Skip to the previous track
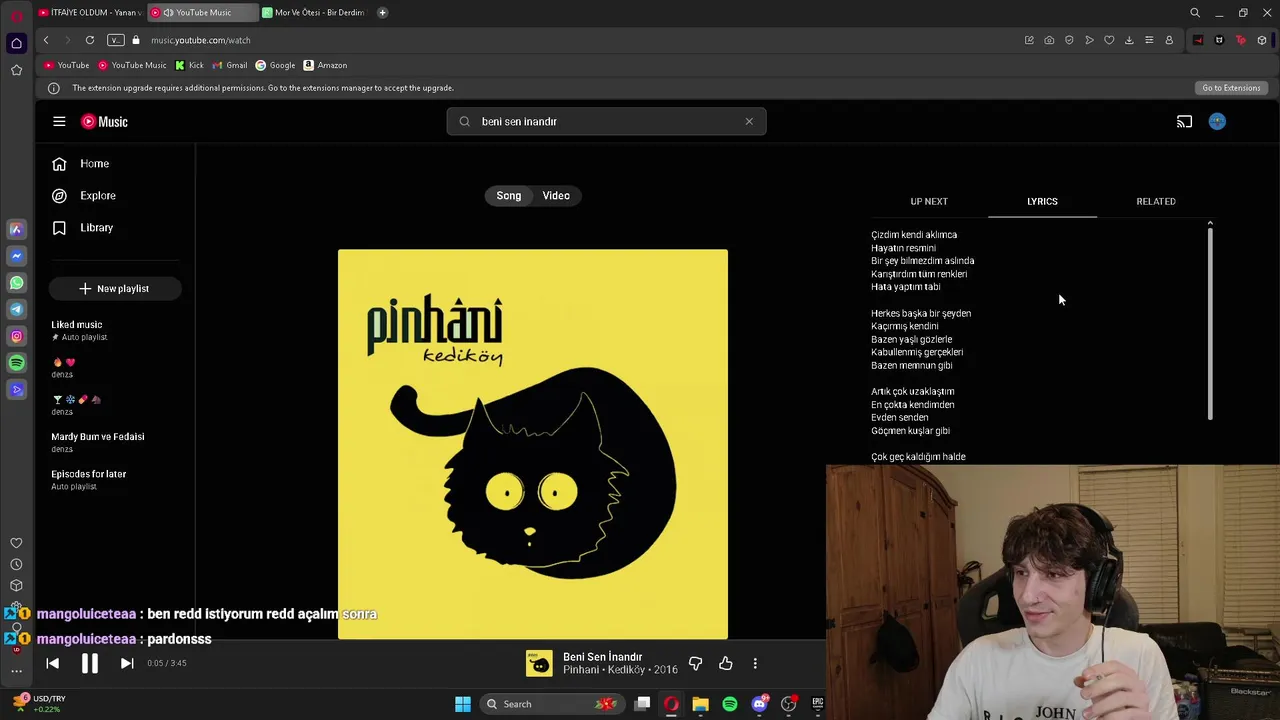The image size is (1280, 720). coord(53,663)
